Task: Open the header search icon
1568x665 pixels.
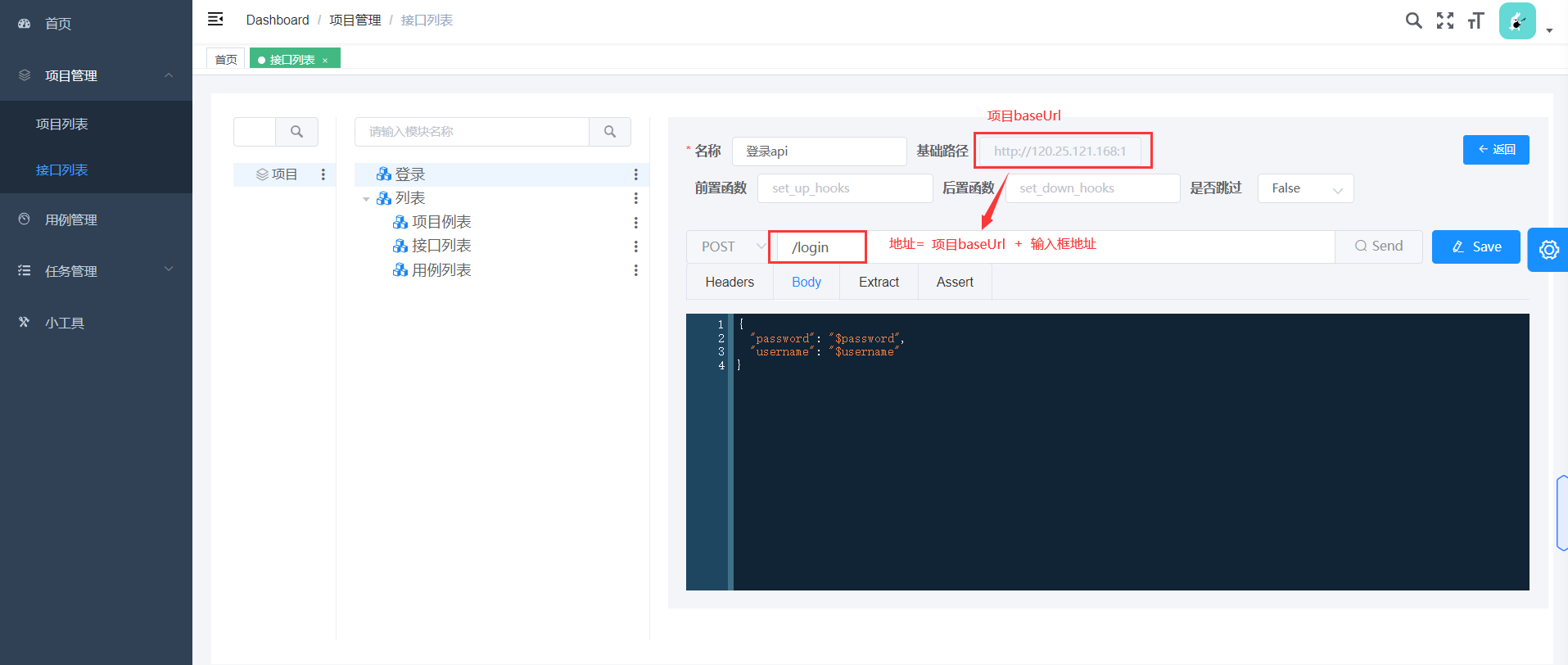Action: tap(1413, 20)
